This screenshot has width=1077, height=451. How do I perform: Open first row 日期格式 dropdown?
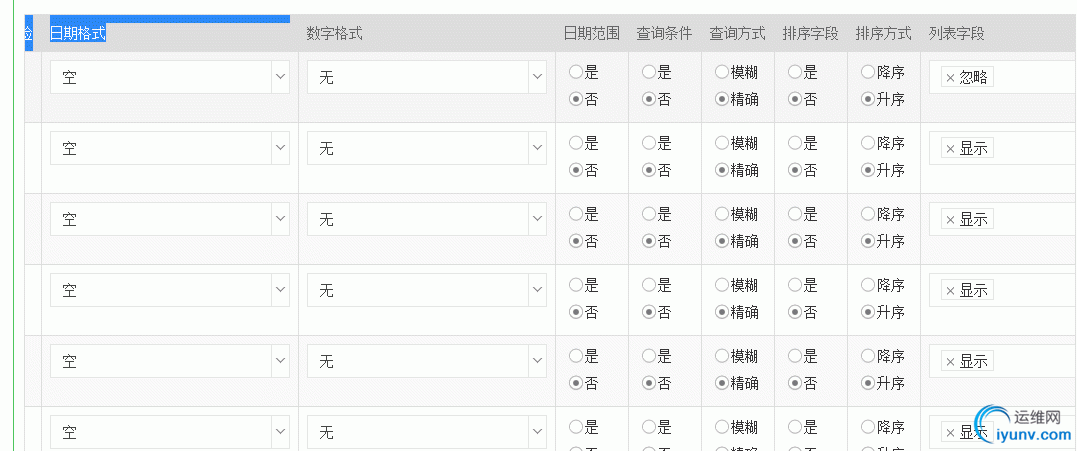point(169,78)
